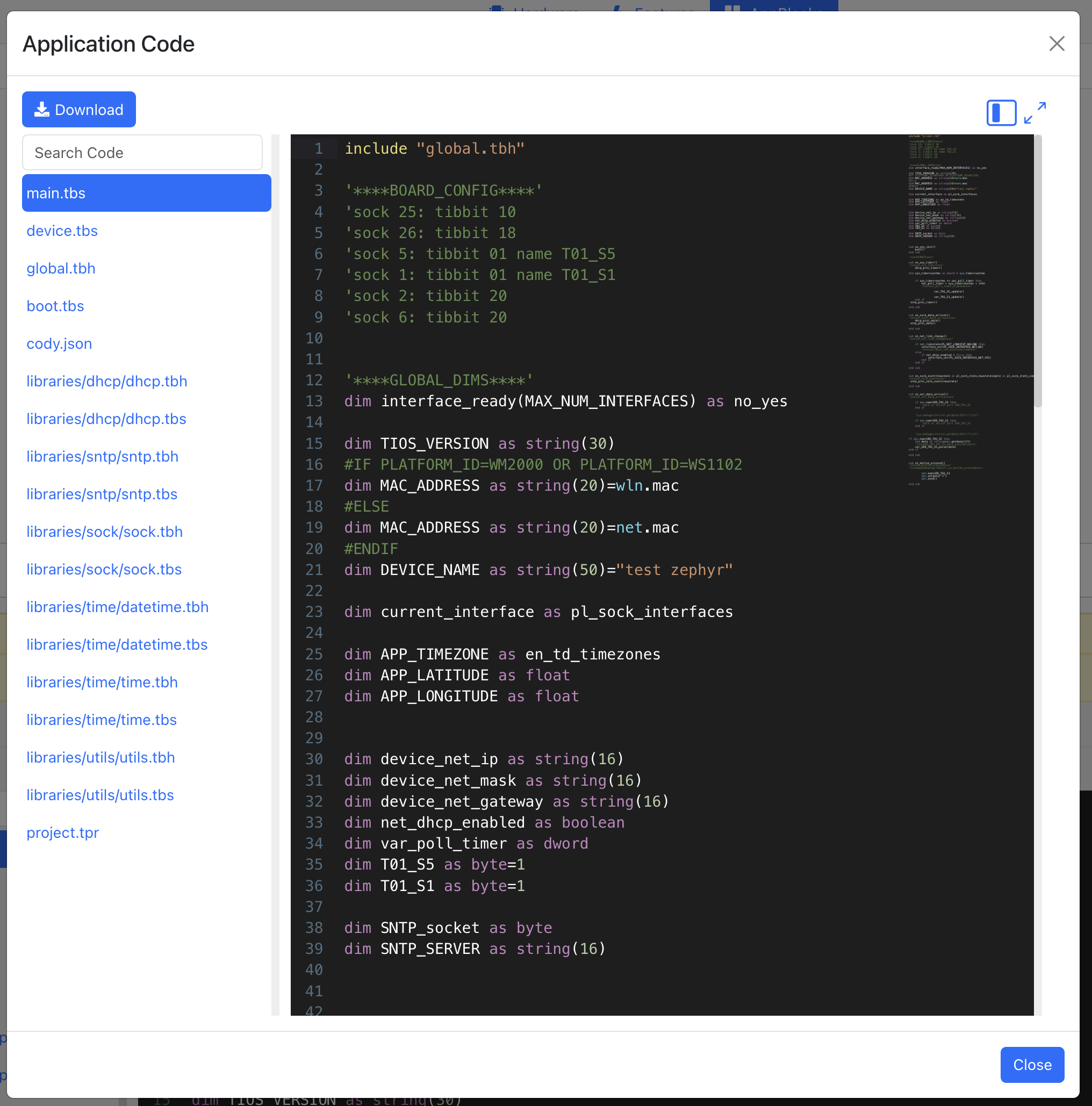Image resolution: width=1092 pixels, height=1106 pixels.
Task: Click the code editor vertical scrollbar
Action: pyautogui.click(x=1038, y=271)
